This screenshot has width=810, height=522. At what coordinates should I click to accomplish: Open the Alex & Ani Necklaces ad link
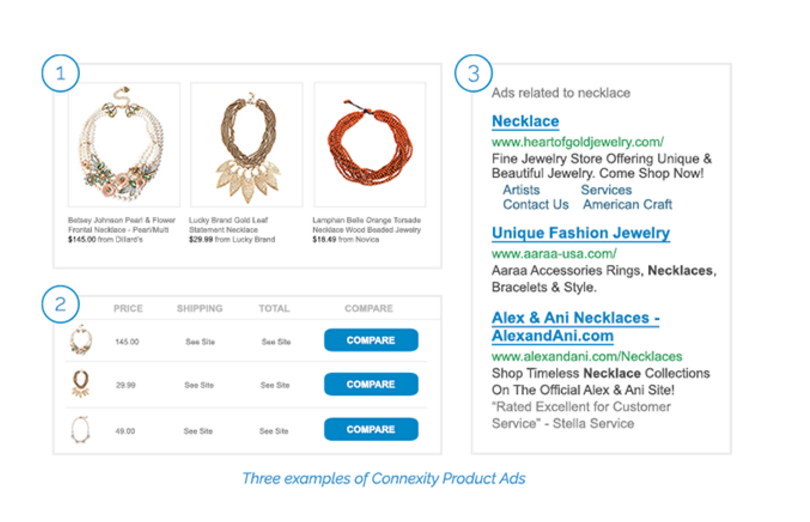575,327
